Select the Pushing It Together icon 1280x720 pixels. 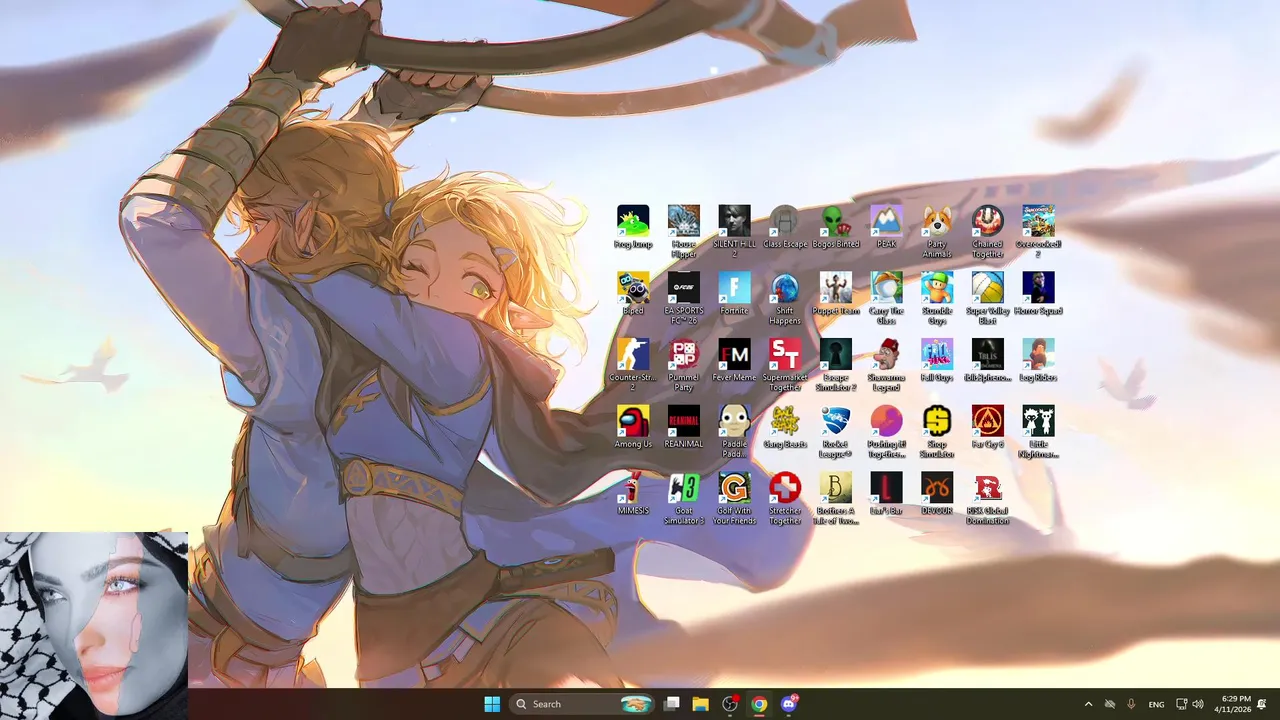click(887, 431)
